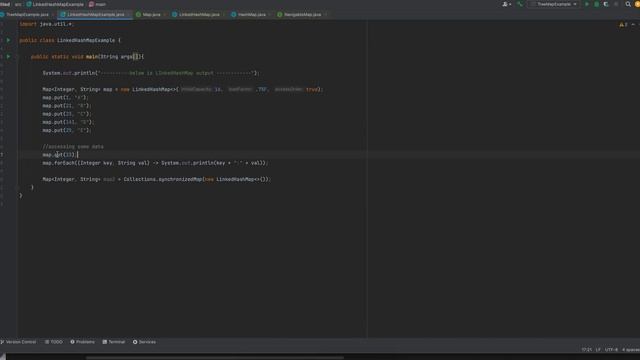
Task: Click the import java.util line
Action: pos(47,24)
